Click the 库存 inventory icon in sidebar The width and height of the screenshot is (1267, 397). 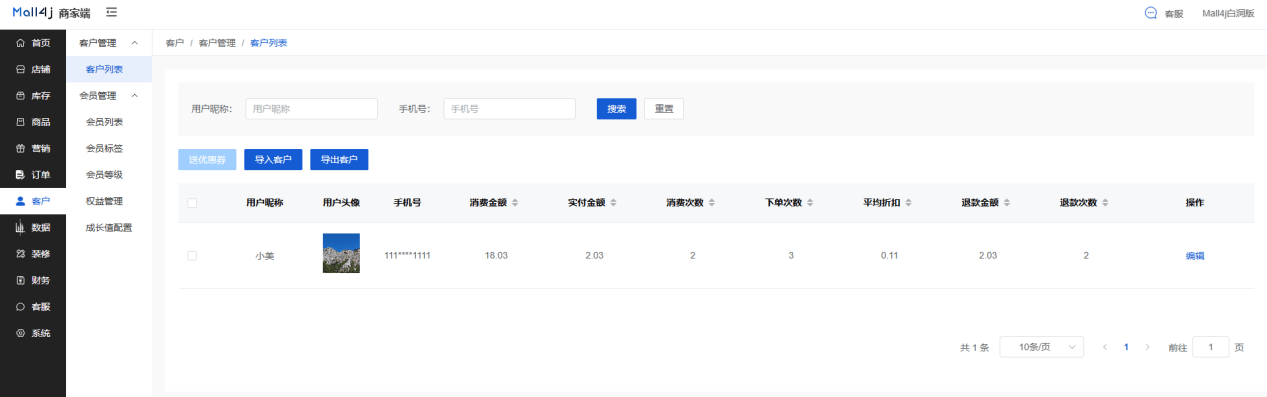20,96
